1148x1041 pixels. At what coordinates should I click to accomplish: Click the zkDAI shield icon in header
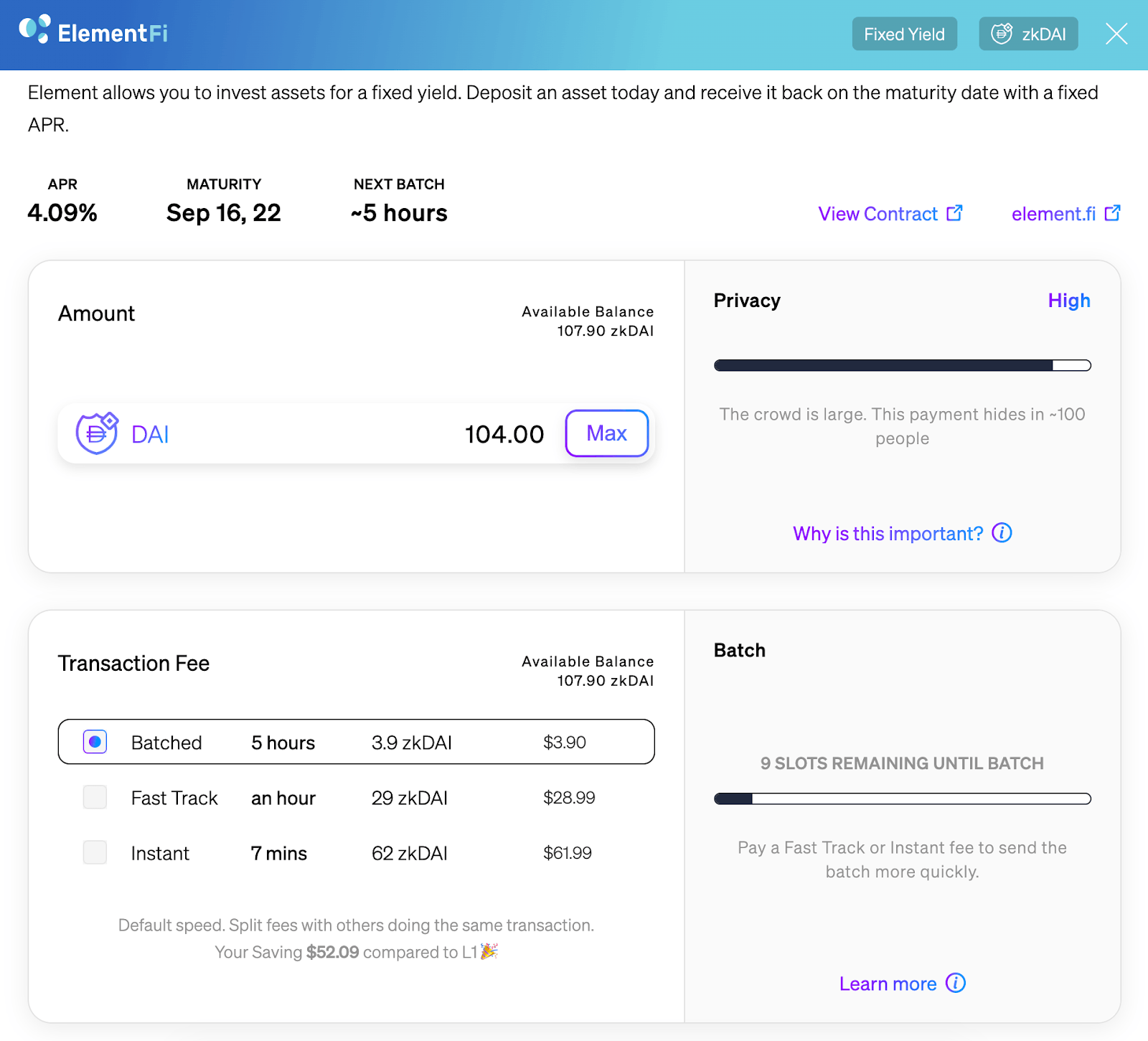point(1002,34)
